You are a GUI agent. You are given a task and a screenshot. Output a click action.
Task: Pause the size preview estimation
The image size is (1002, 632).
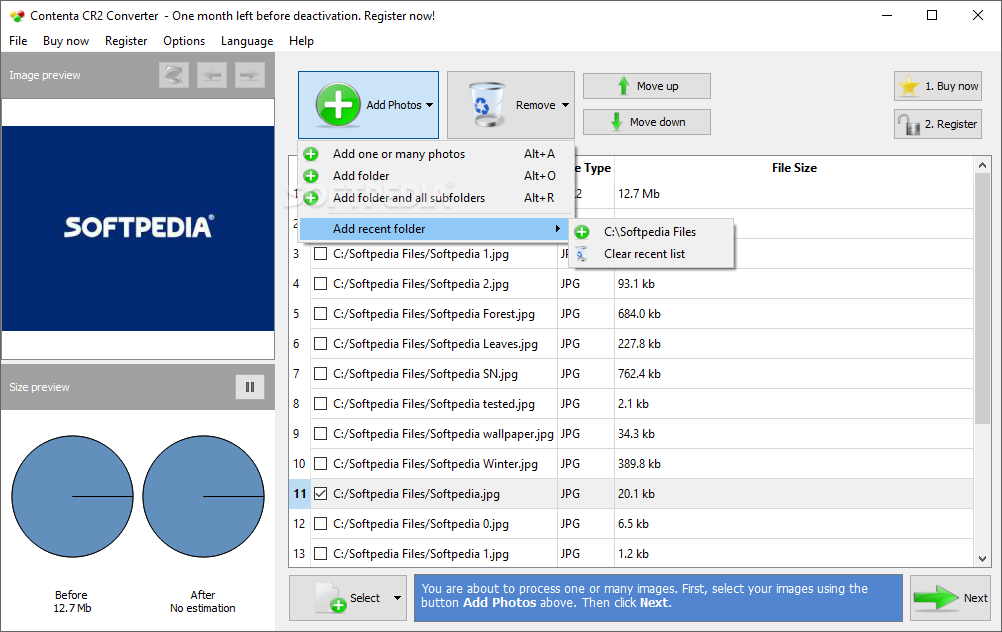tap(250, 387)
